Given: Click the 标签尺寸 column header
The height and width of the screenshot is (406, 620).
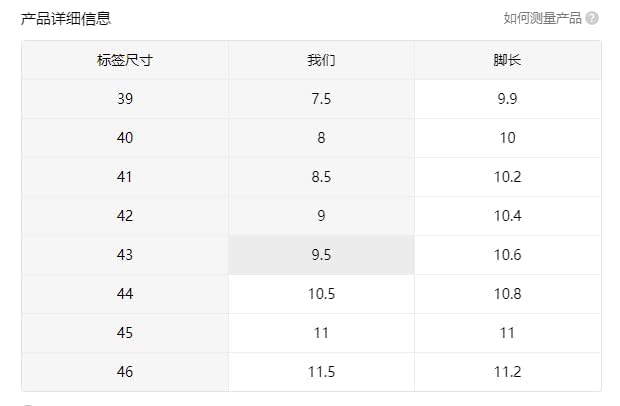Looking at the screenshot, I should [125, 60].
